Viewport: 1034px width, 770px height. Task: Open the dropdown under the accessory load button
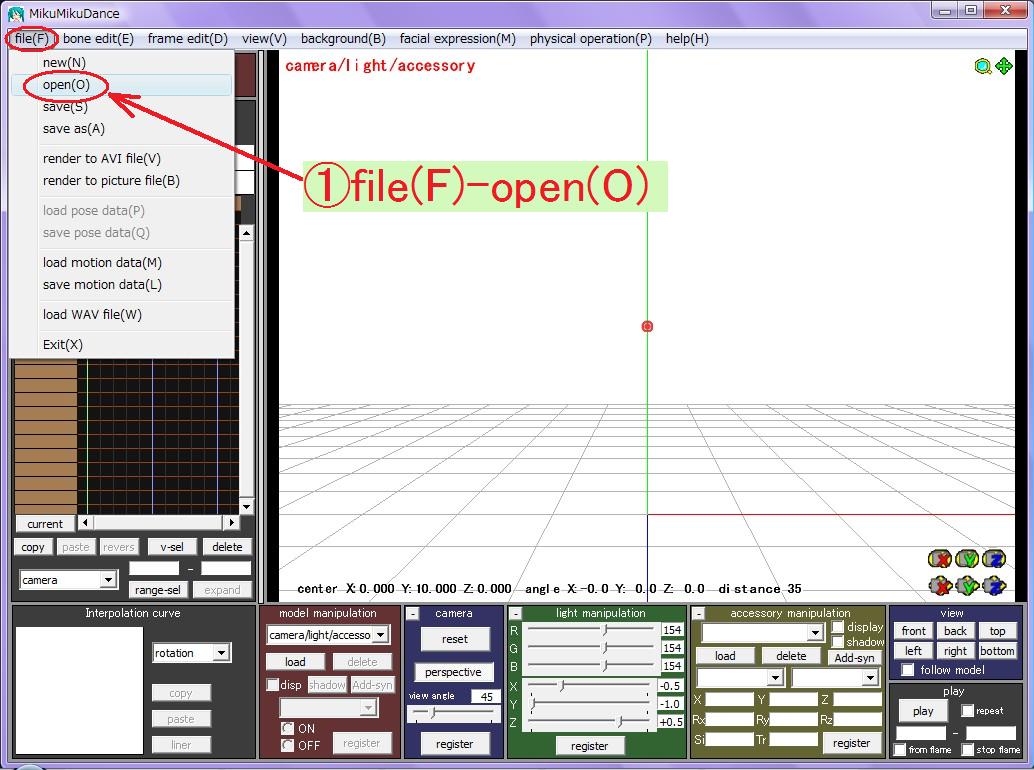coord(775,678)
